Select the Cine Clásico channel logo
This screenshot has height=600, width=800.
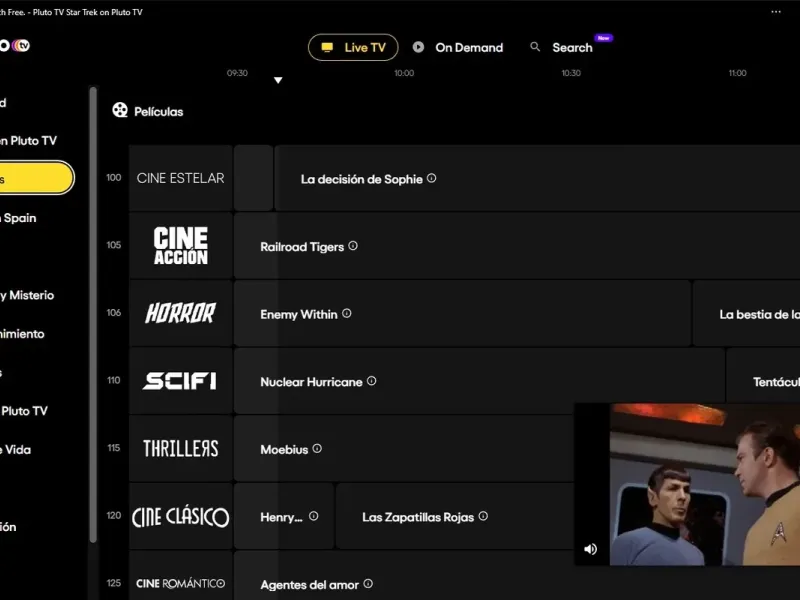point(181,516)
